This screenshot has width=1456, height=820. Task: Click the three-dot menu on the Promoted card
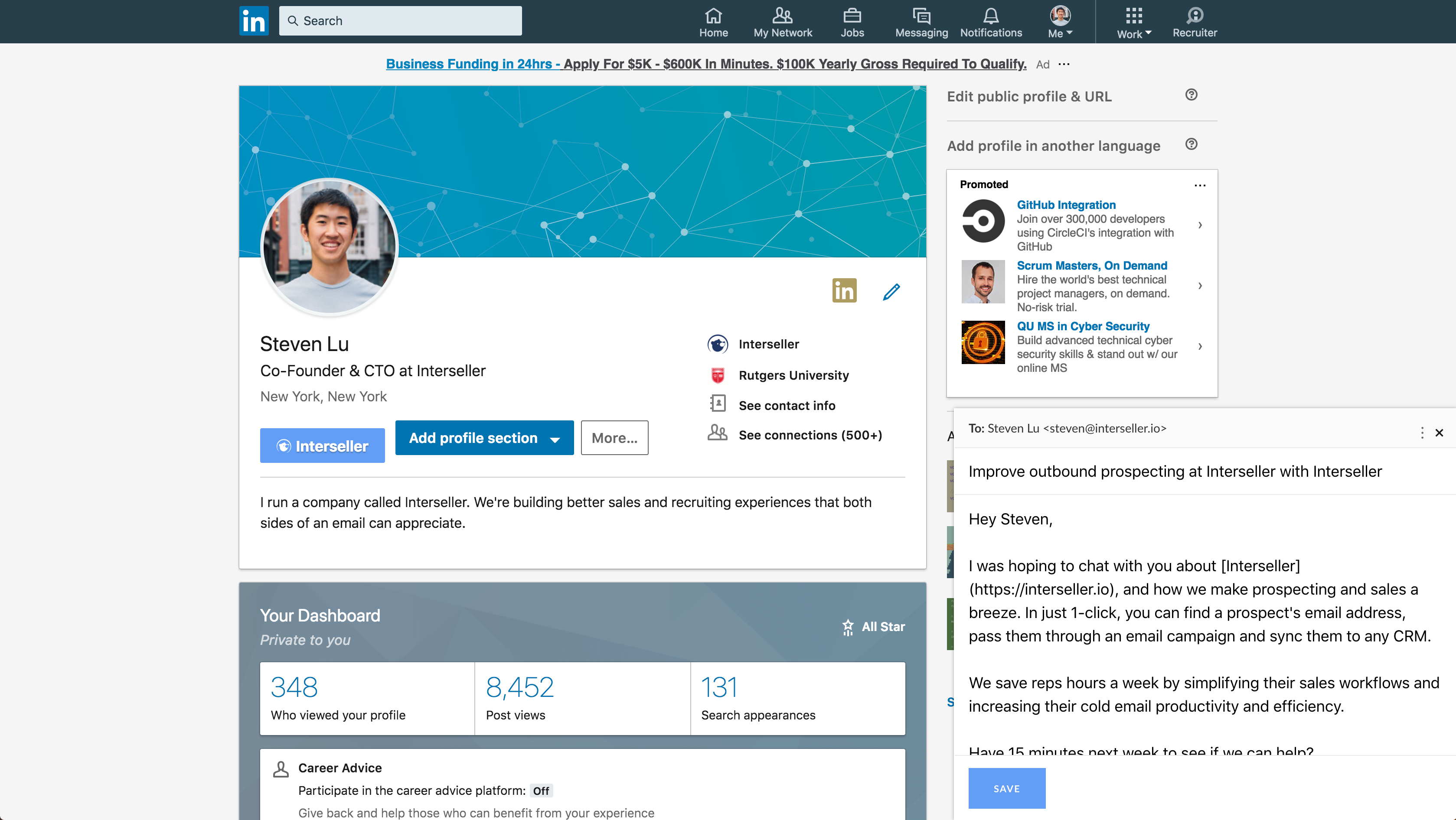[1199, 185]
